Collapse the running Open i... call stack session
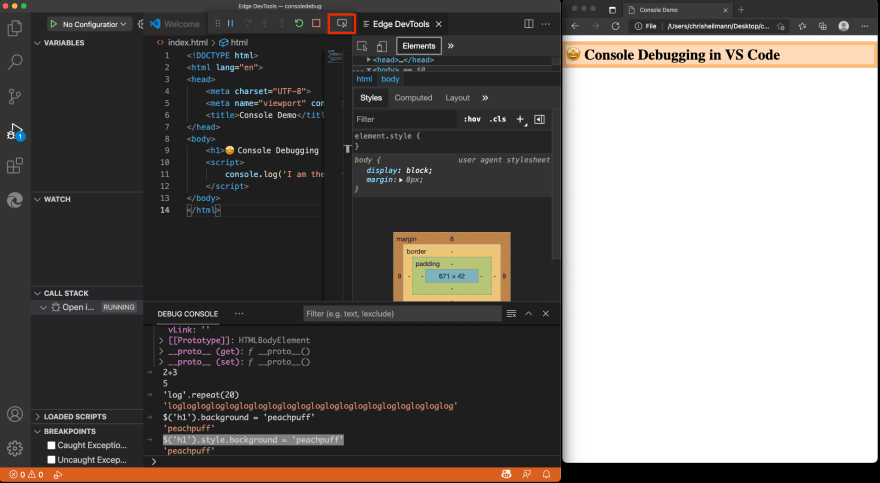Viewport: 880px width, 483px height. 43,307
